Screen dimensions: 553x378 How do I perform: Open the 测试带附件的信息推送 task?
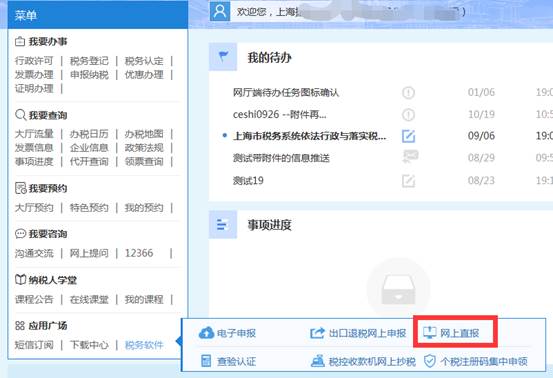[281, 158]
